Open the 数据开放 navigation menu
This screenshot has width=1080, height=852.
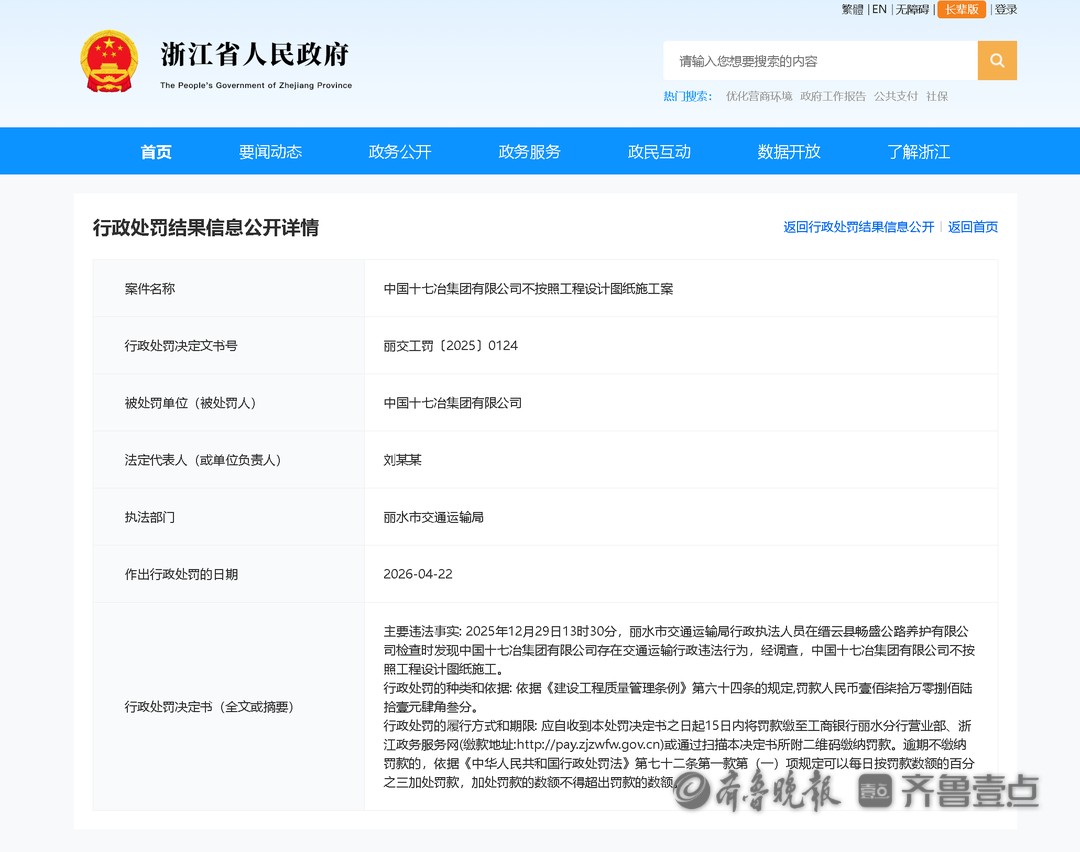coord(789,152)
